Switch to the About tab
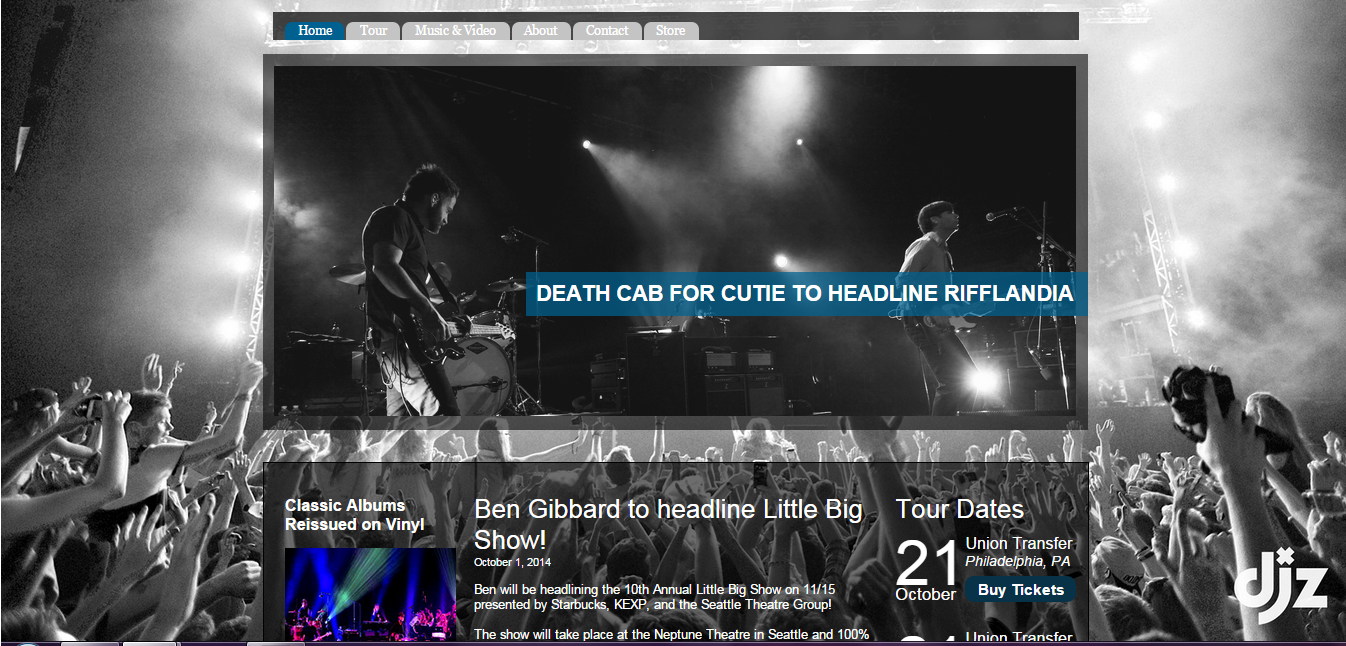This screenshot has width=1346, height=646. [x=541, y=31]
